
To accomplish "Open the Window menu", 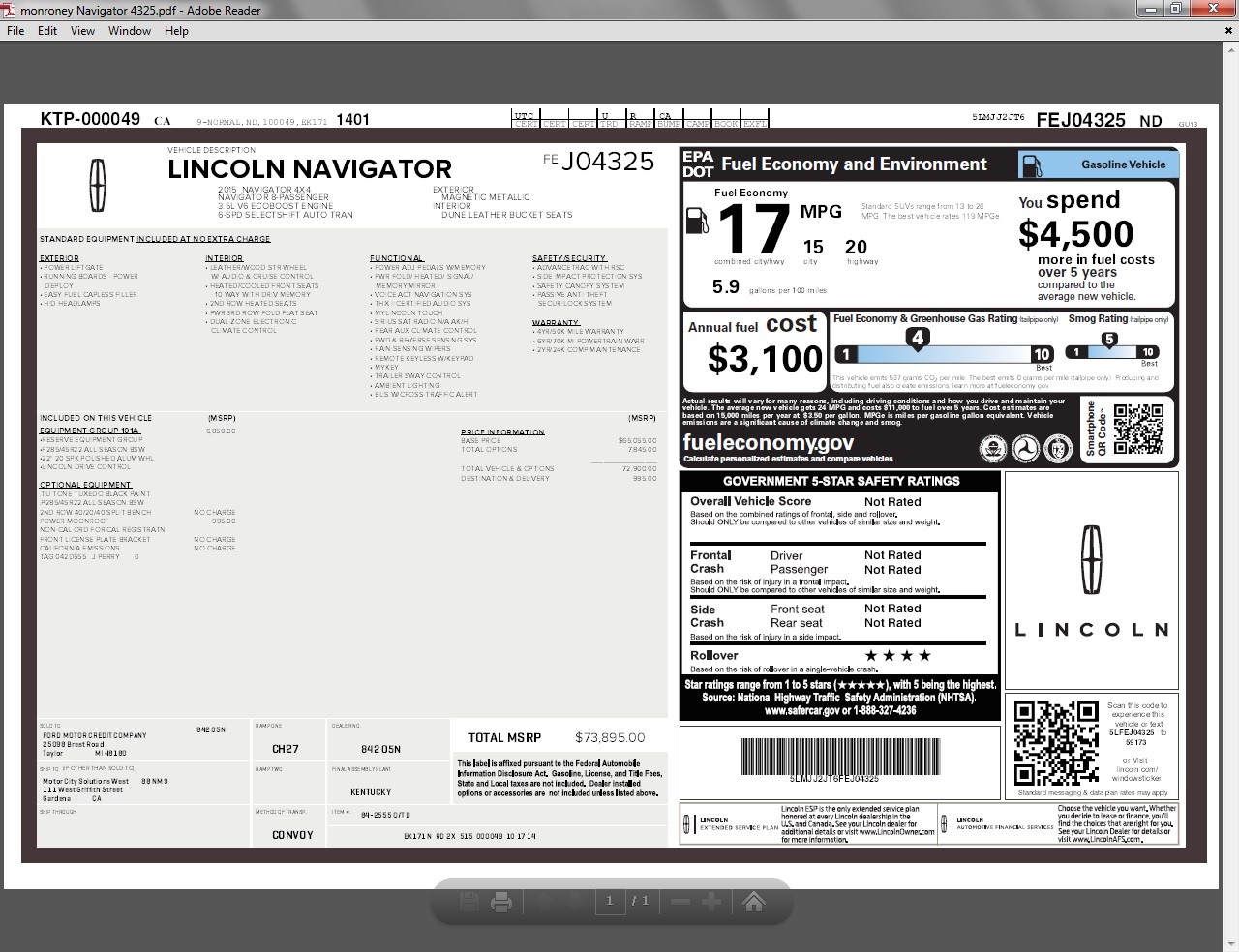I will coord(129,31).
